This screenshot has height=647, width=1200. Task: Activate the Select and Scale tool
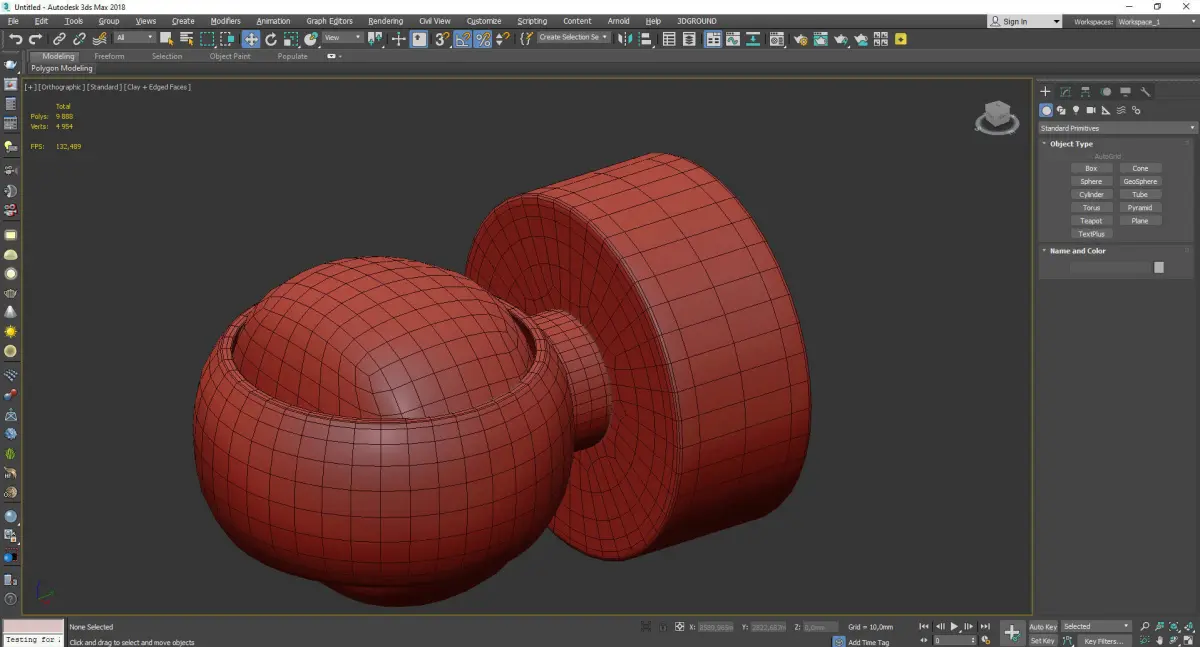(291, 39)
